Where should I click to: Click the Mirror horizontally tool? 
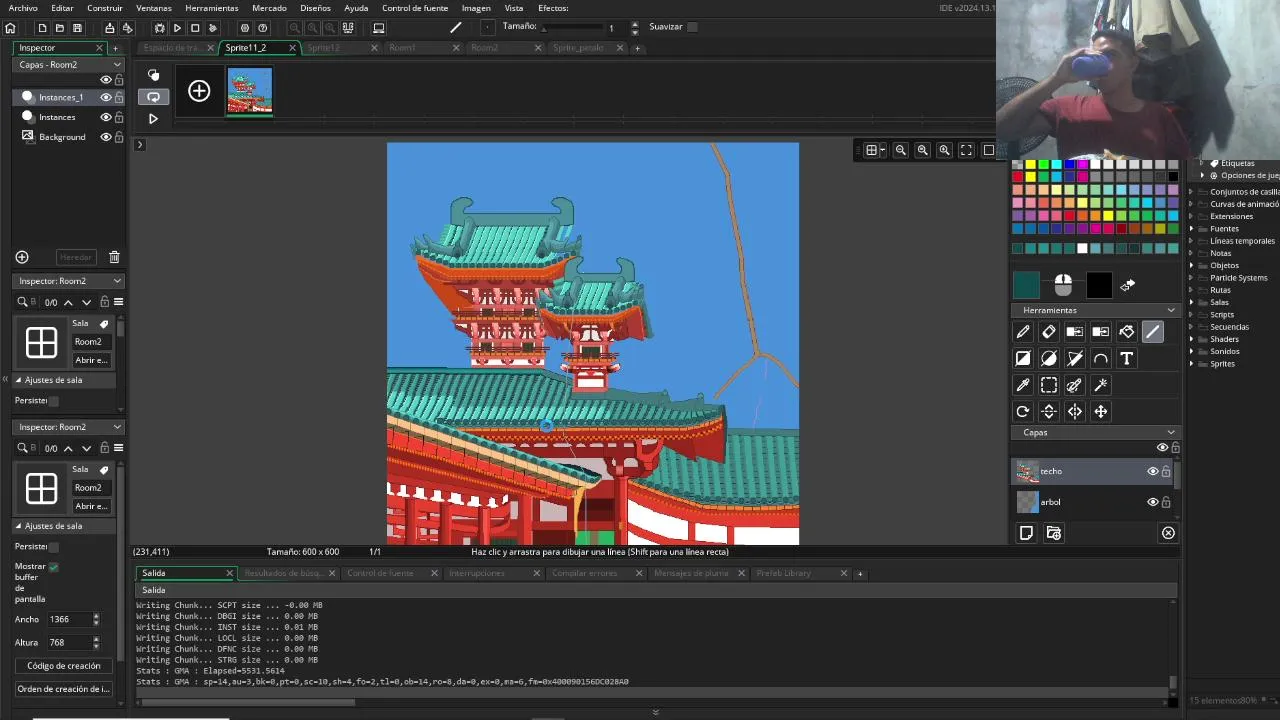1075,411
